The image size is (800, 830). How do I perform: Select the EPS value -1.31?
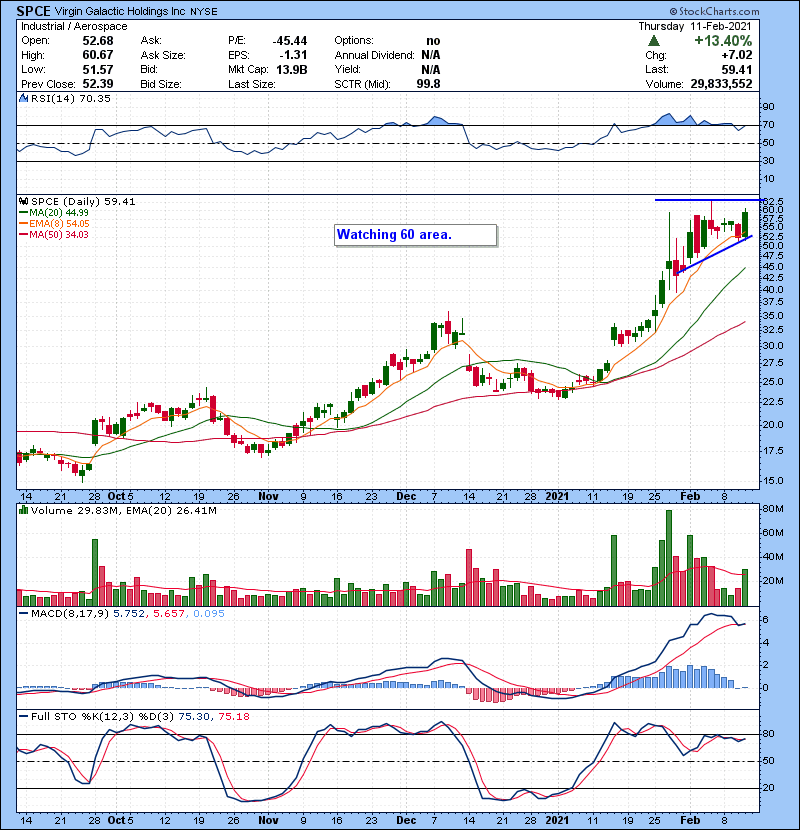[295, 55]
